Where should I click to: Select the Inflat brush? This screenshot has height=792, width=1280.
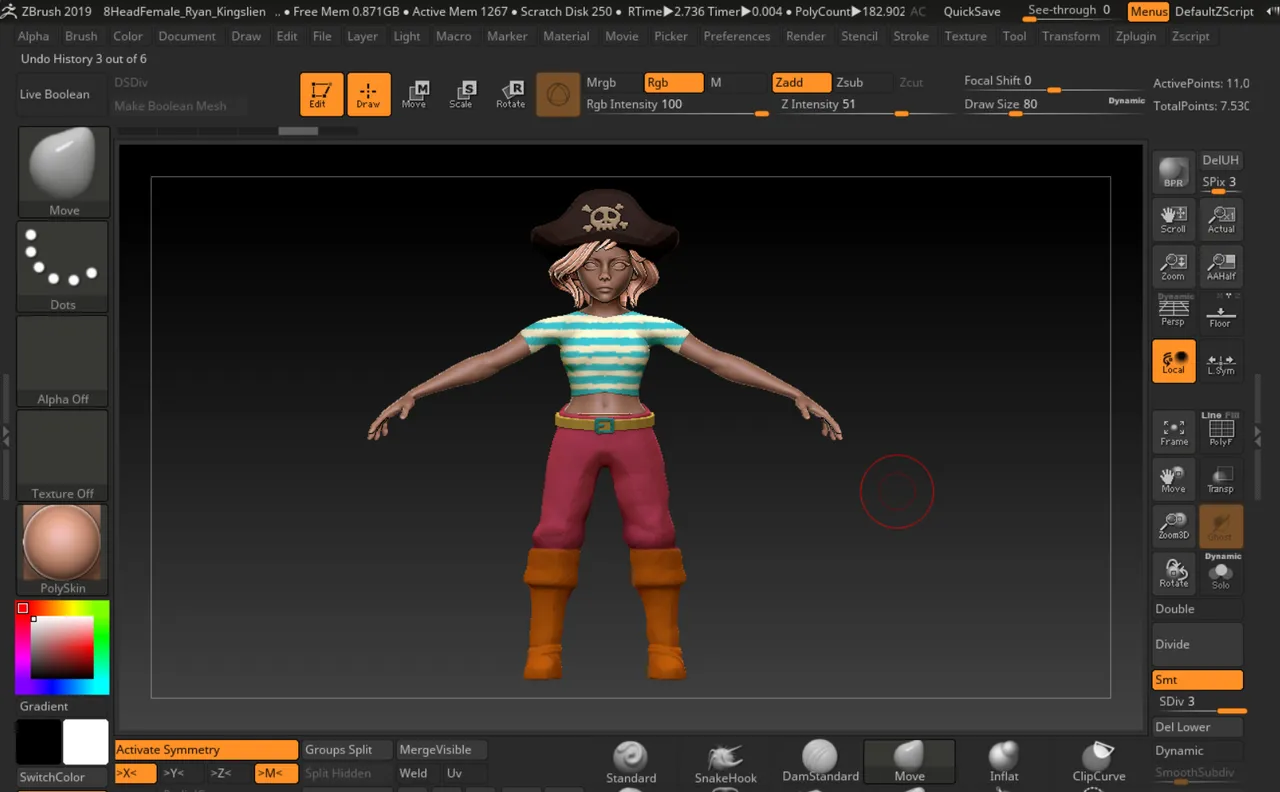(x=1004, y=763)
